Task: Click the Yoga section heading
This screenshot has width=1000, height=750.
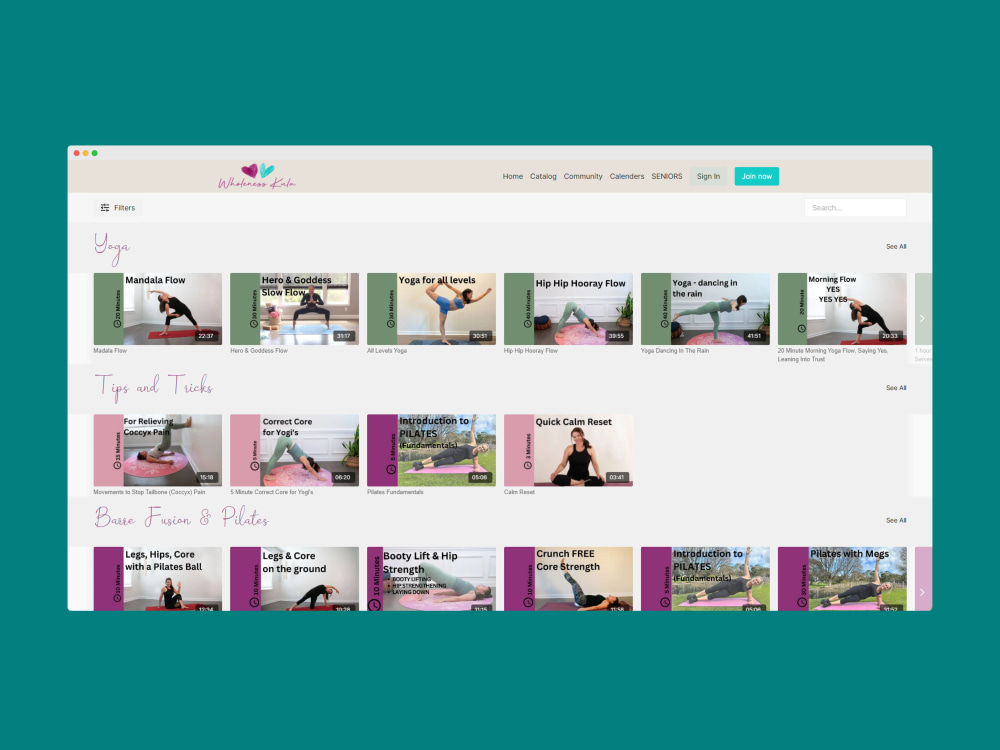Action: point(112,248)
